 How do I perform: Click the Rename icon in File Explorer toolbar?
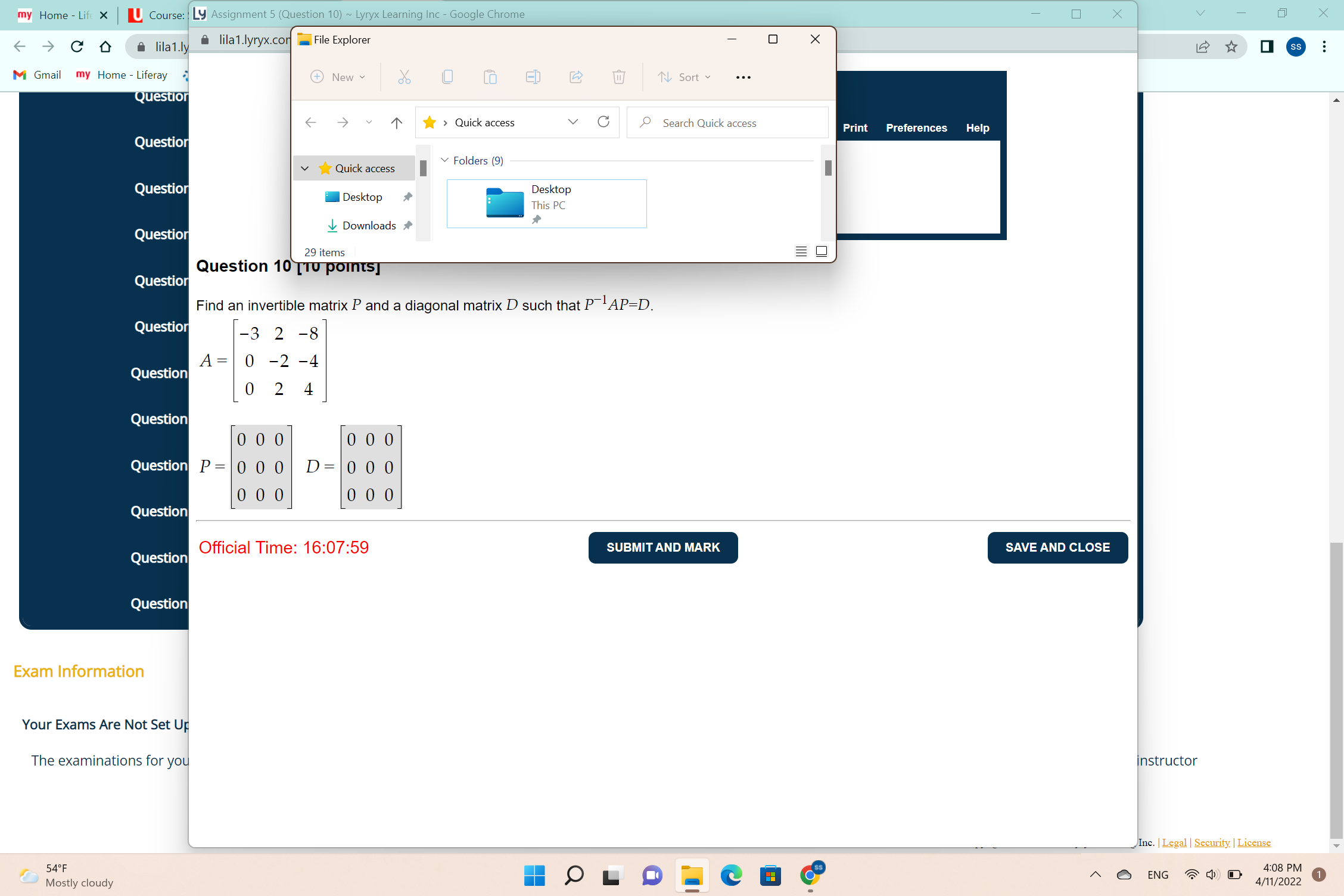533,77
